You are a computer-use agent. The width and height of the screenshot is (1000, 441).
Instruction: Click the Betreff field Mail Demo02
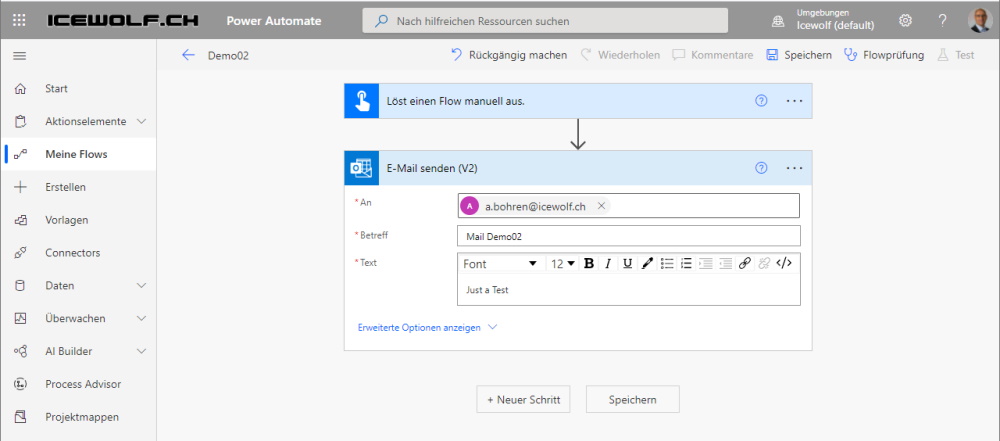click(x=628, y=235)
